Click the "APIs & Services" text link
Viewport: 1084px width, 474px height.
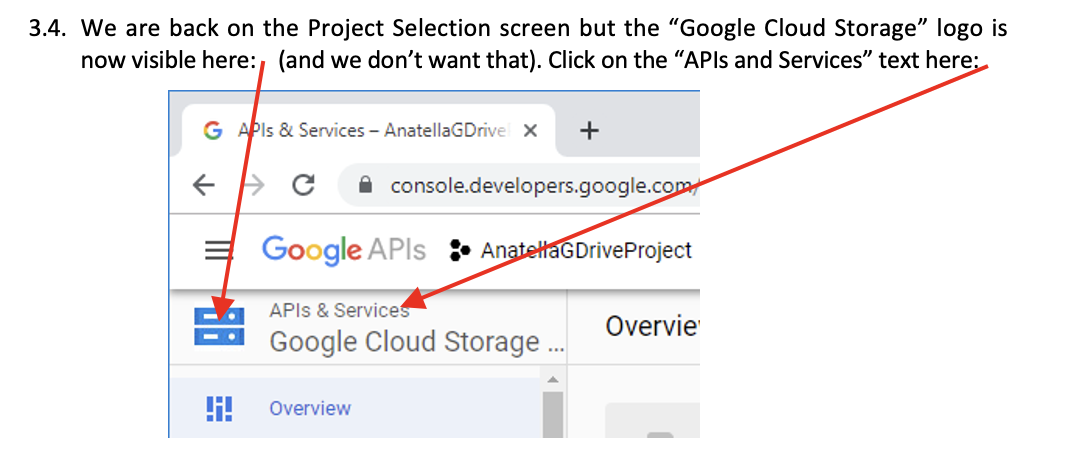pyautogui.click(x=339, y=310)
